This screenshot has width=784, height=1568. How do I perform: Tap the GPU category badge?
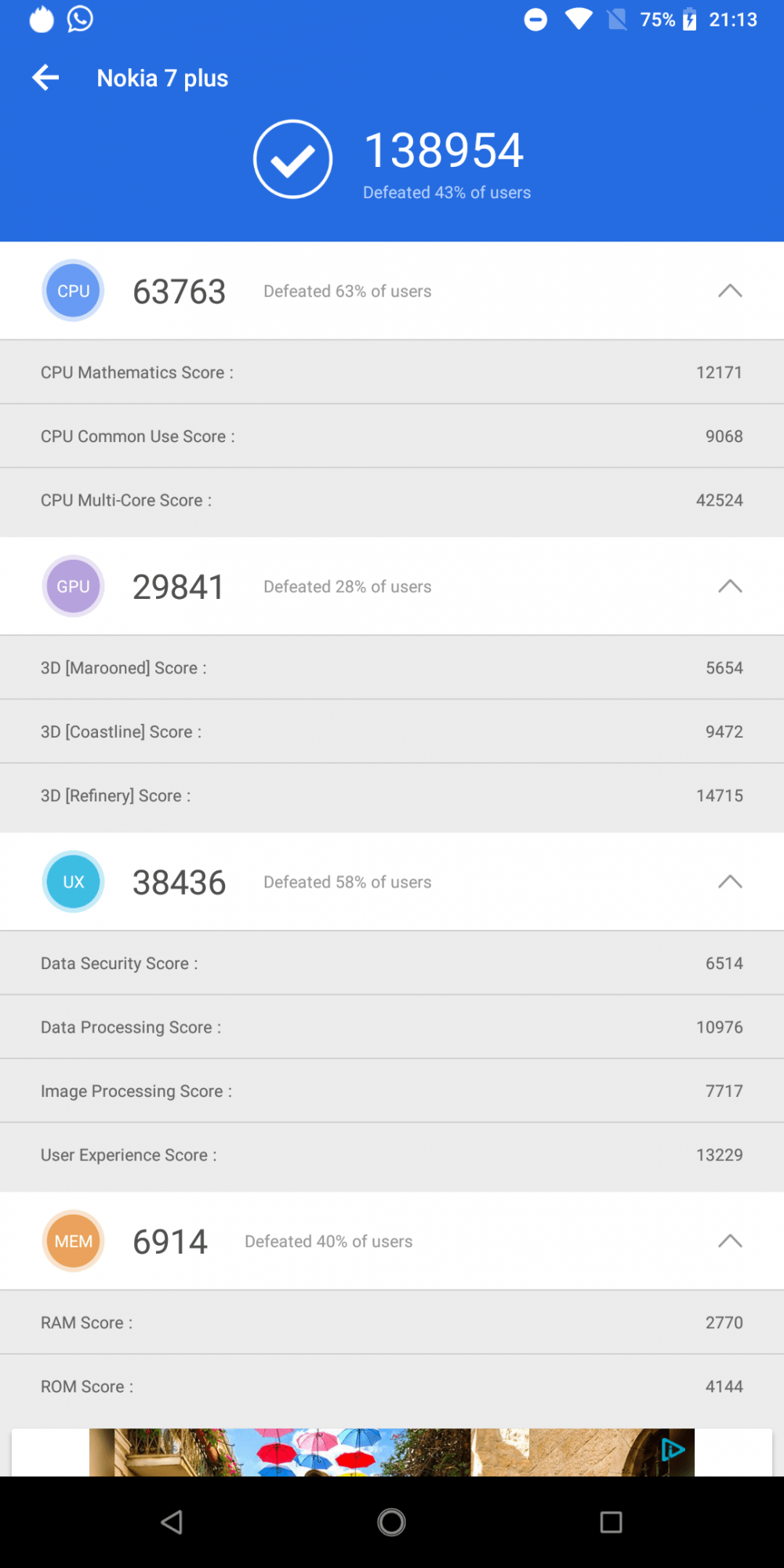click(73, 586)
